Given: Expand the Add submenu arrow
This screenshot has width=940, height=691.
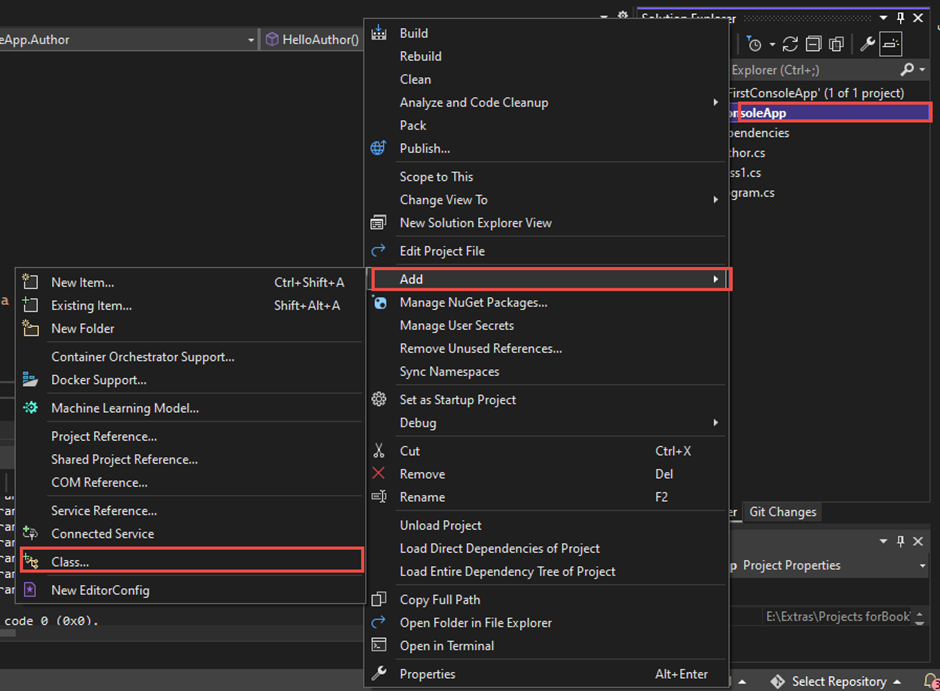Looking at the screenshot, I should [716, 279].
